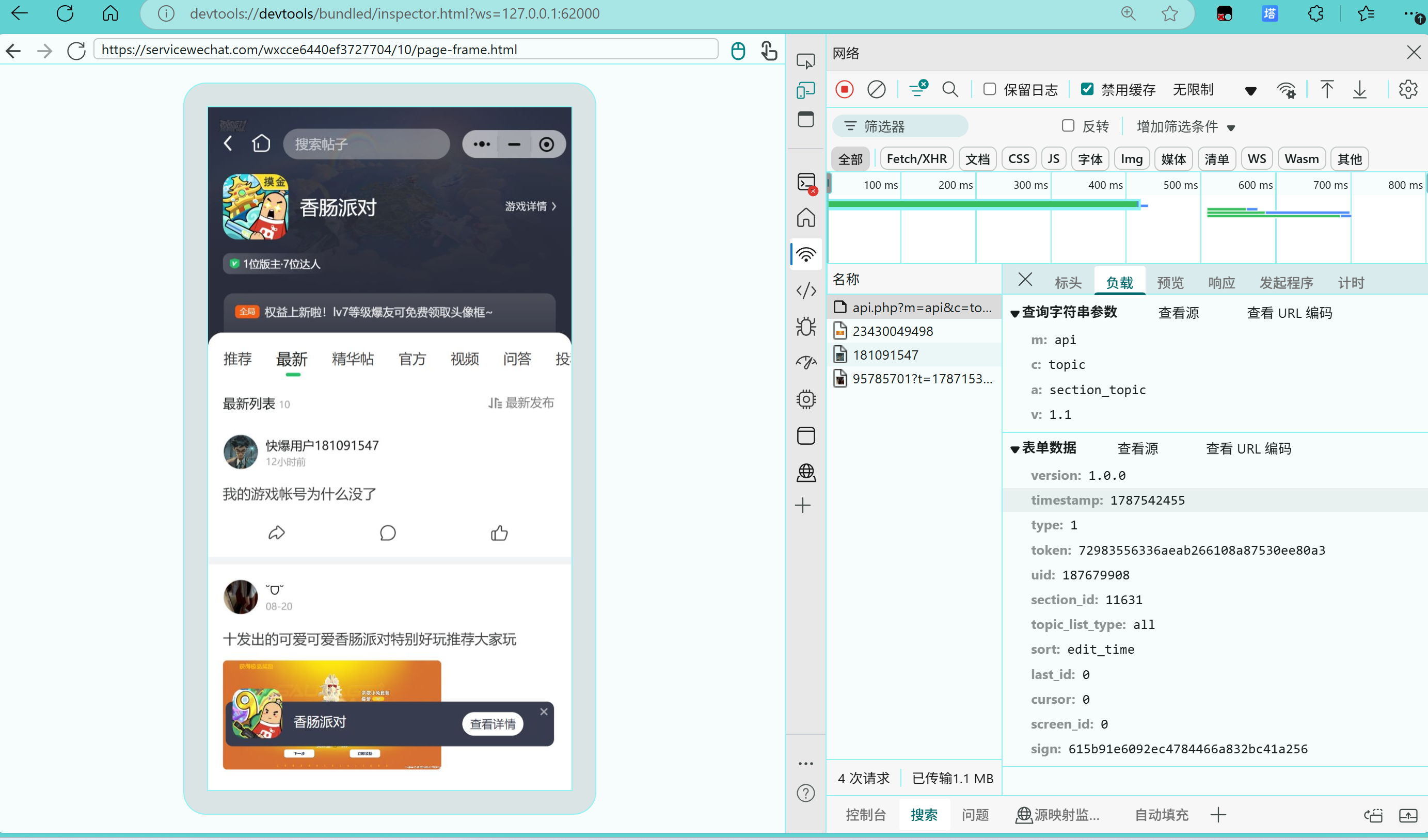Image resolution: width=1428 pixels, height=840 pixels.
Task: Tap the home icon in mini program header
Action: pos(261,144)
